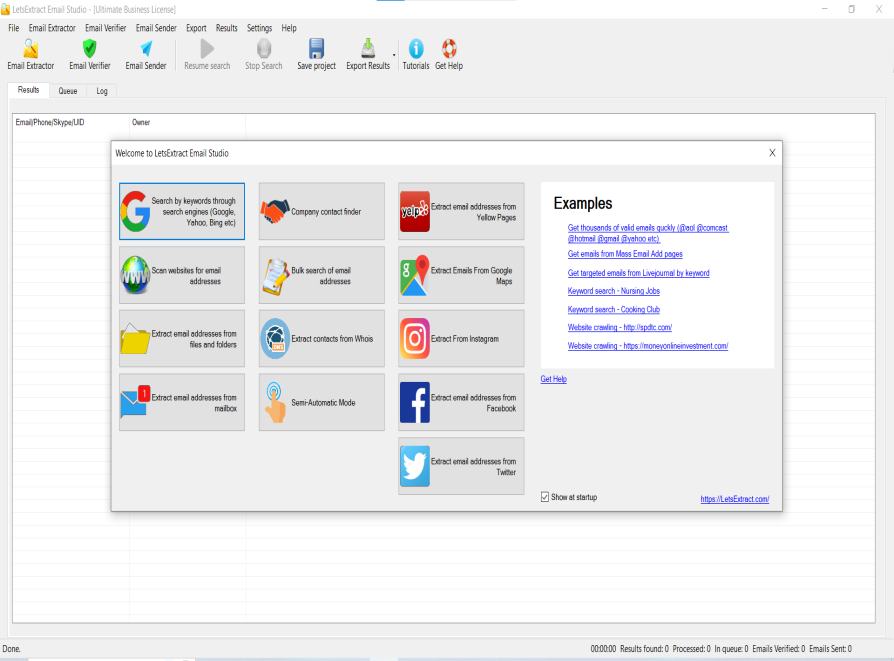Screen dimensions: 894x661
Task: Open Get emails from Mass Email Add pages
Action: pos(625,254)
